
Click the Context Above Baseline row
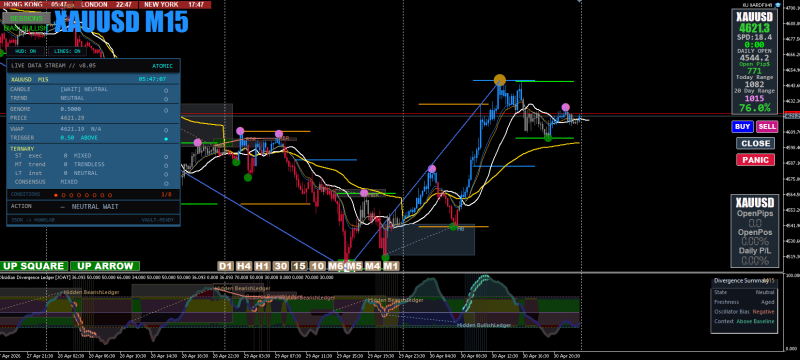pos(744,321)
